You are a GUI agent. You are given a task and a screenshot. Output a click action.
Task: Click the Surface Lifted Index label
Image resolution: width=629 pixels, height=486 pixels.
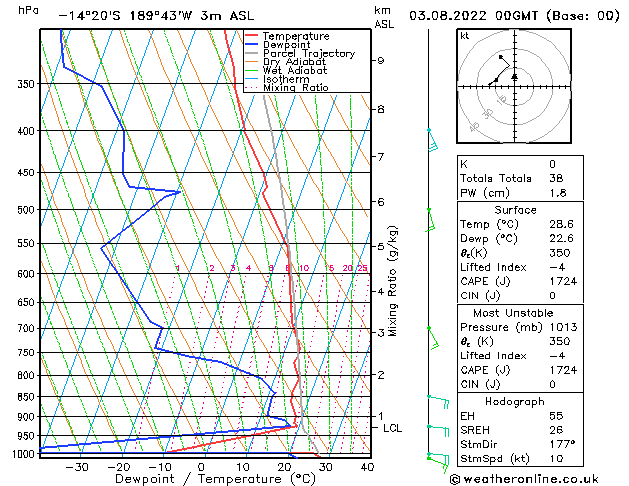point(493,267)
